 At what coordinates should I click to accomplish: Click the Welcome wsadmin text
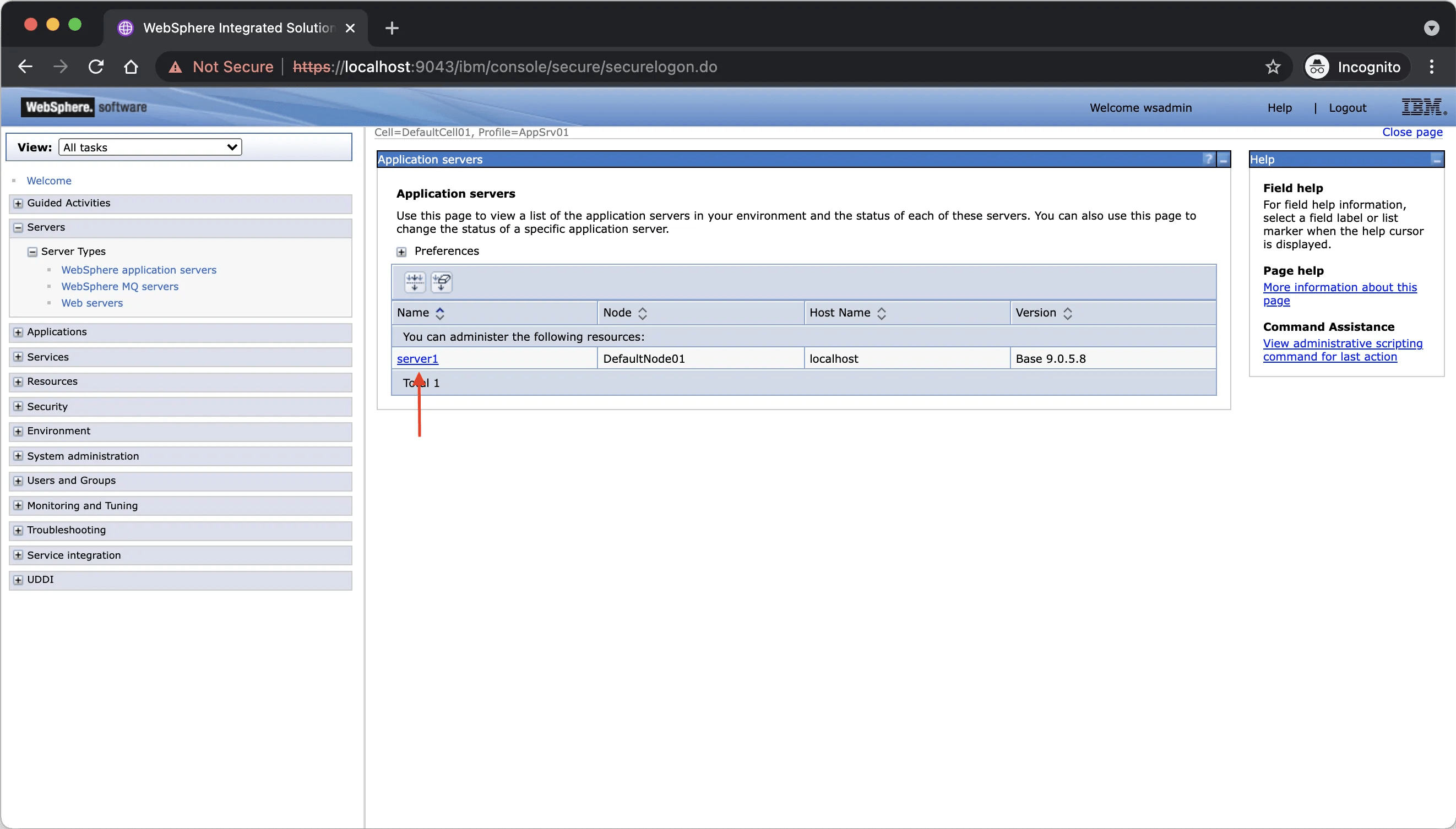pos(1140,107)
